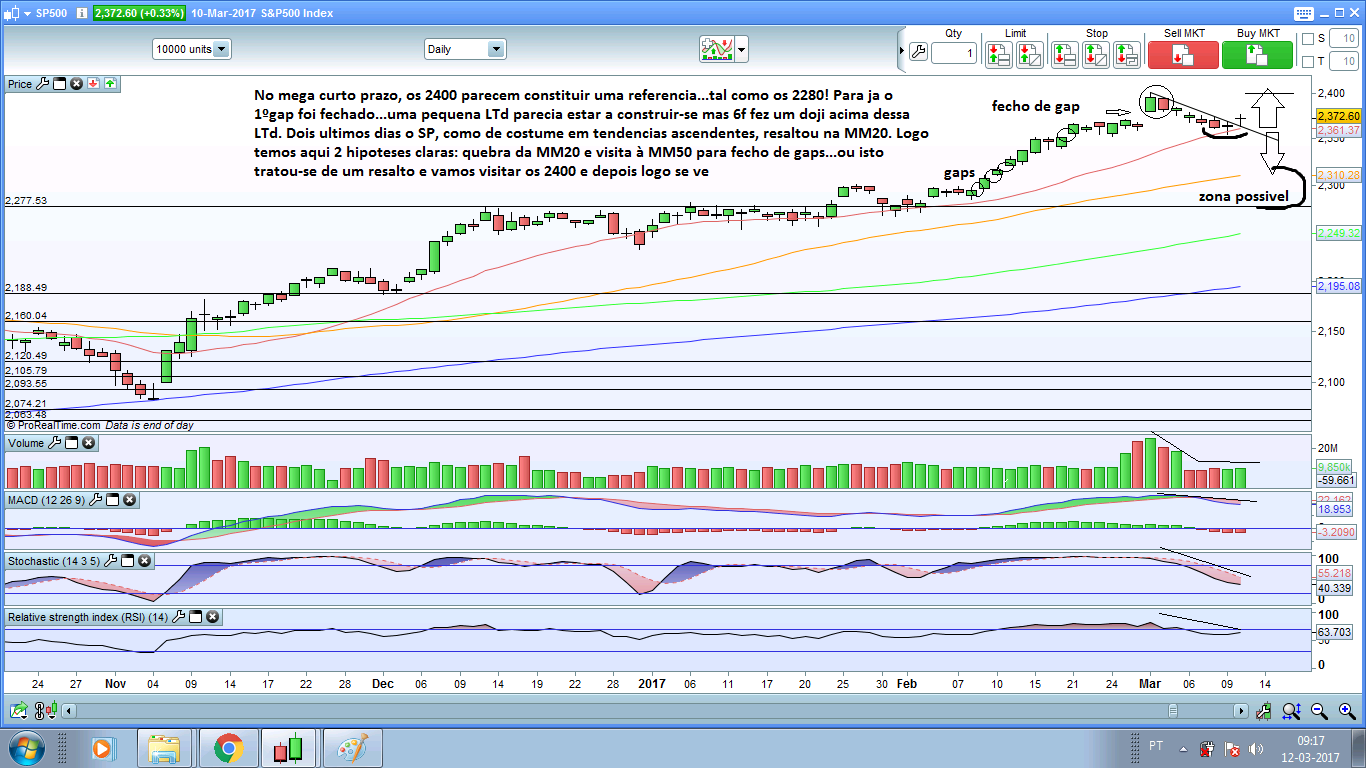
Task: Click the T value input field
Action: pyautogui.click(x=1342, y=62)
